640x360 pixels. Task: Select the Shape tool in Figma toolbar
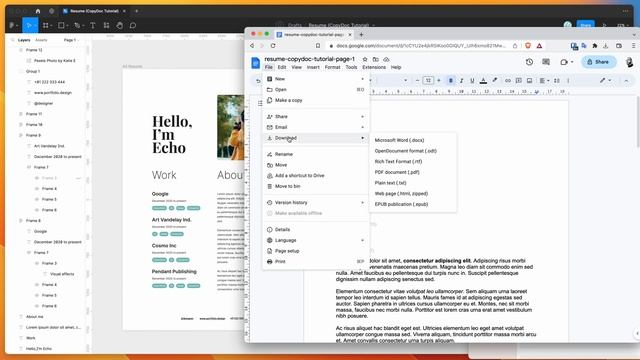pyautogui.click(x=61, y=25)
